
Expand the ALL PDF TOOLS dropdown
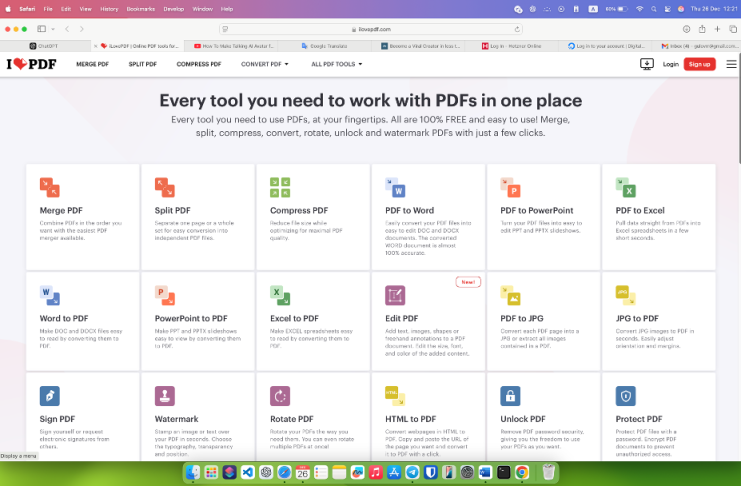pyautogui.click(x=336, y=64)
